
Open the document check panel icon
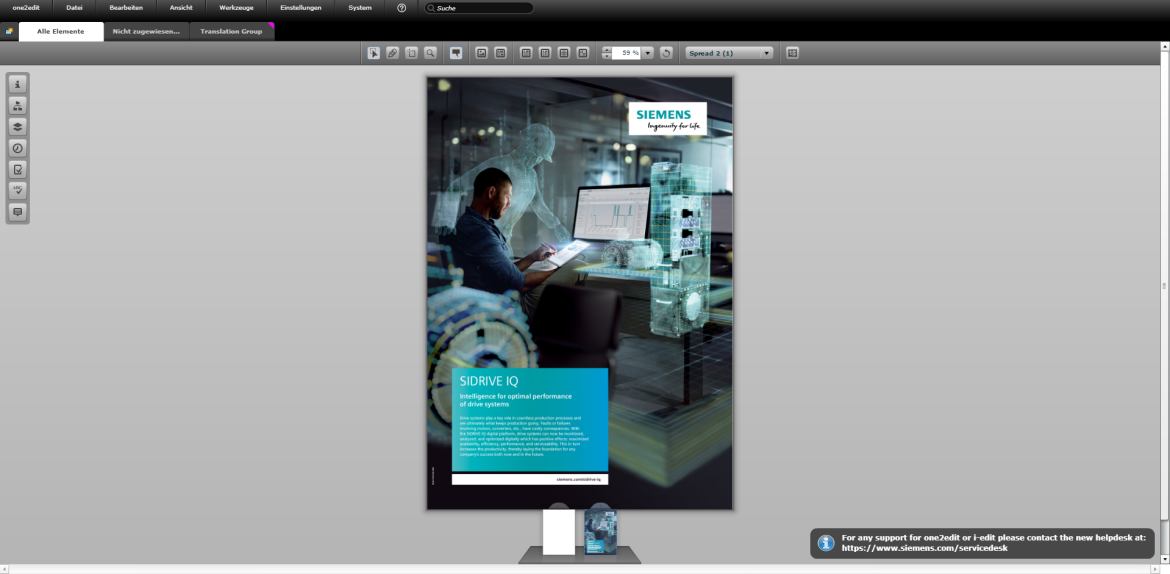18,169
